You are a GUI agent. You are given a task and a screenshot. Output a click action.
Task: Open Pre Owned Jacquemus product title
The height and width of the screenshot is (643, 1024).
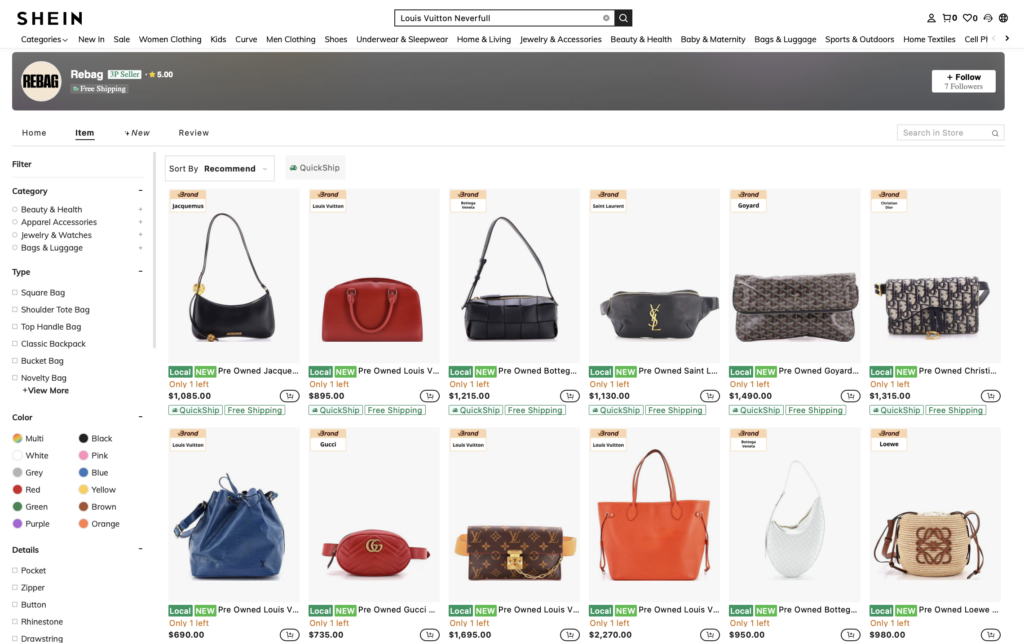tap(258, 371)
